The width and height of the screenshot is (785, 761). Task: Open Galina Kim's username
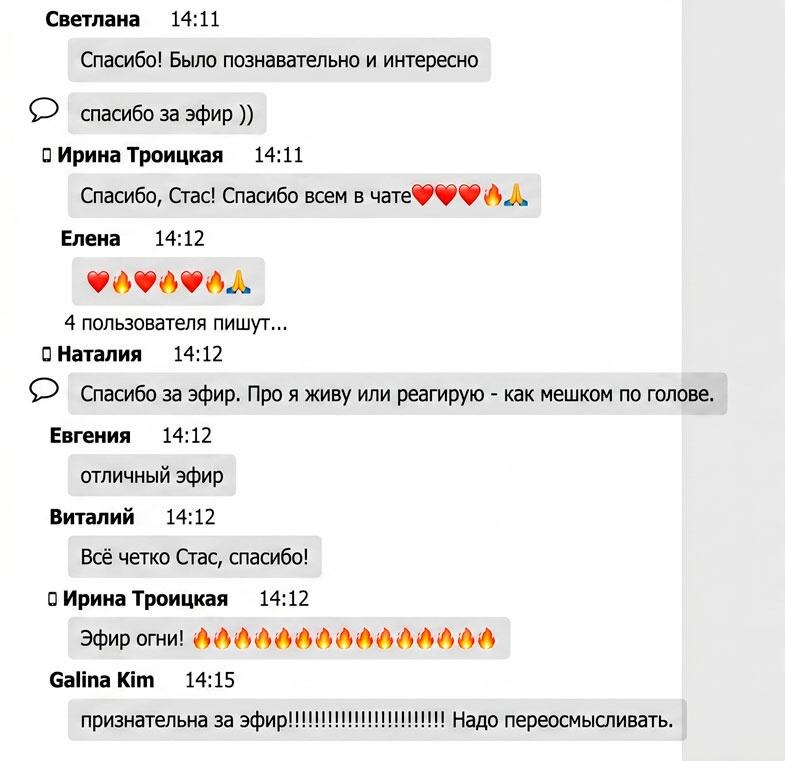pyautogui.click(x=102, y=680)
